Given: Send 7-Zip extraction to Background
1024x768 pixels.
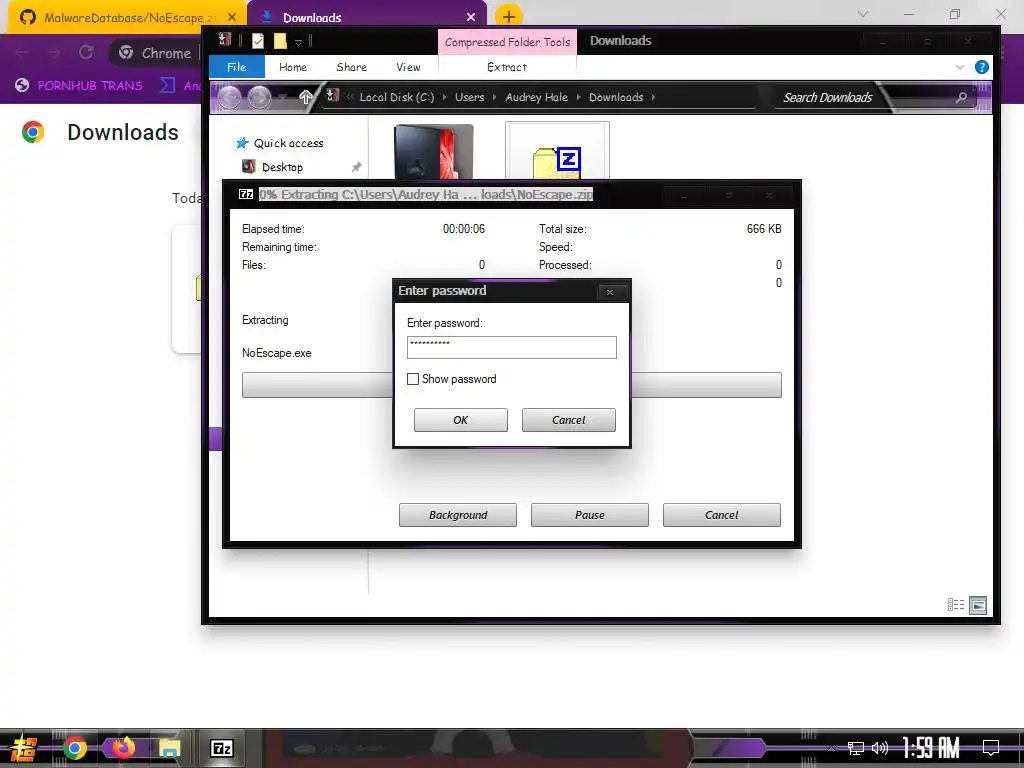Looking at the screenshot, I should click(458, 515).
